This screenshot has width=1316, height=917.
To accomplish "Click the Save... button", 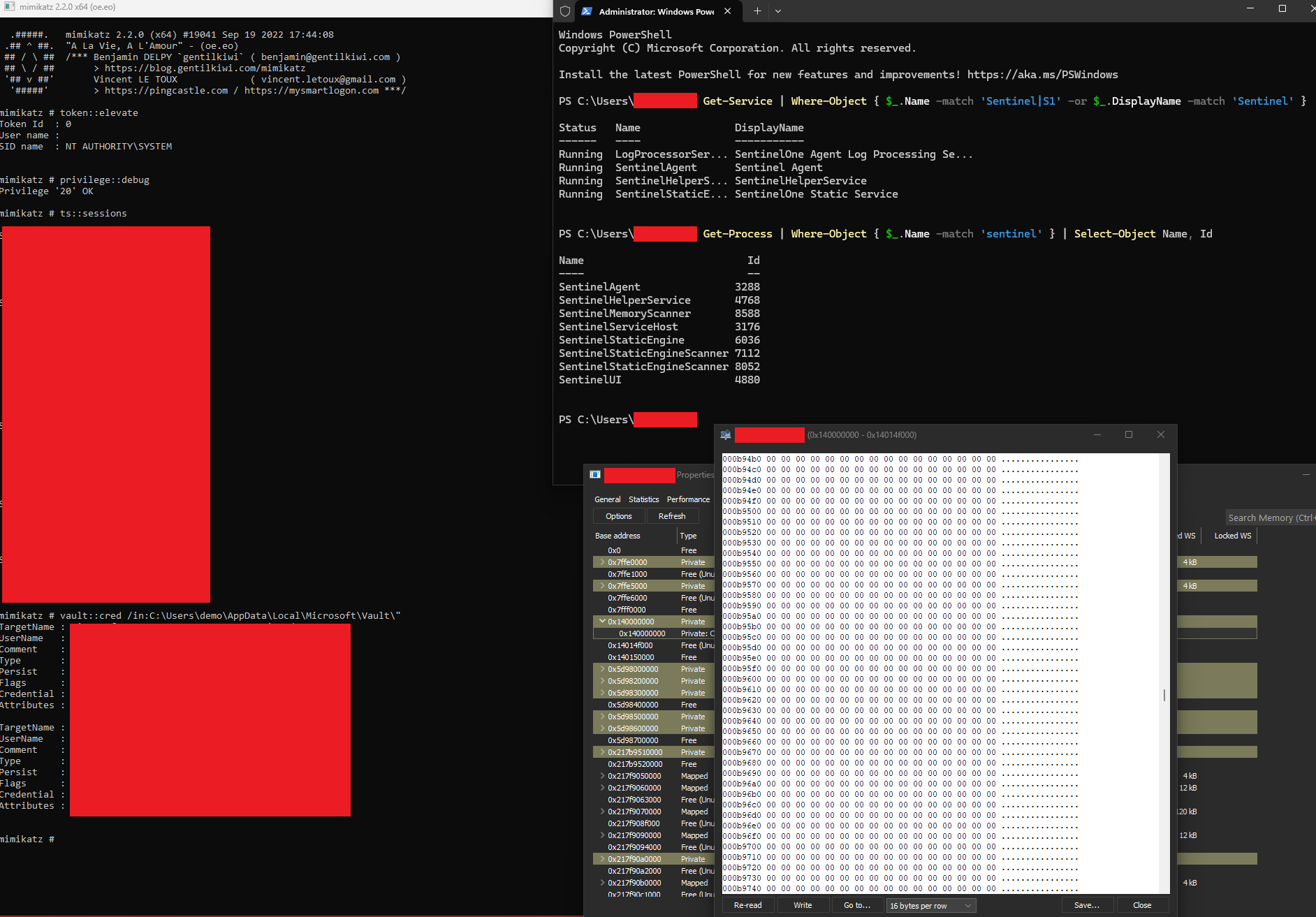I will [x=1087, y=905].
